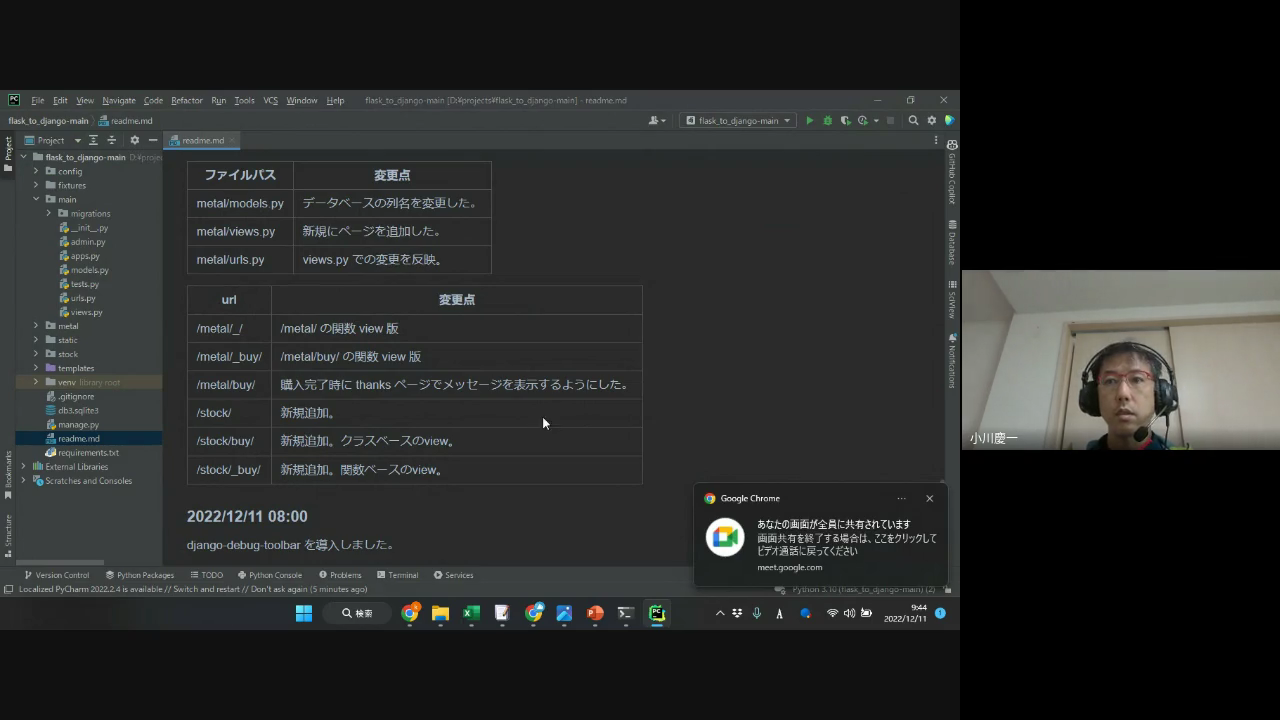Select the readme.md editor tab
This screenshot has height=720, width=1280.
coord(202,141)
